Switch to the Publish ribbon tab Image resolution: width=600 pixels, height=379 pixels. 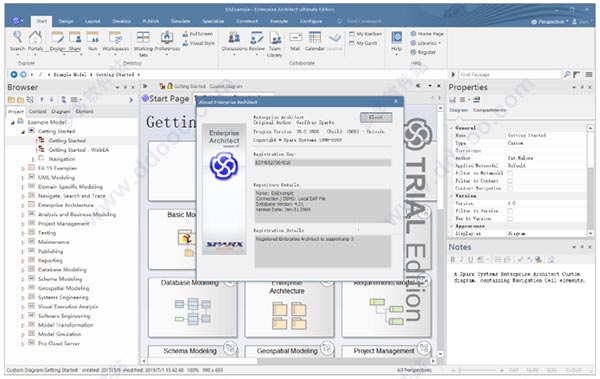pyautogui.click(x=151, y=21)
